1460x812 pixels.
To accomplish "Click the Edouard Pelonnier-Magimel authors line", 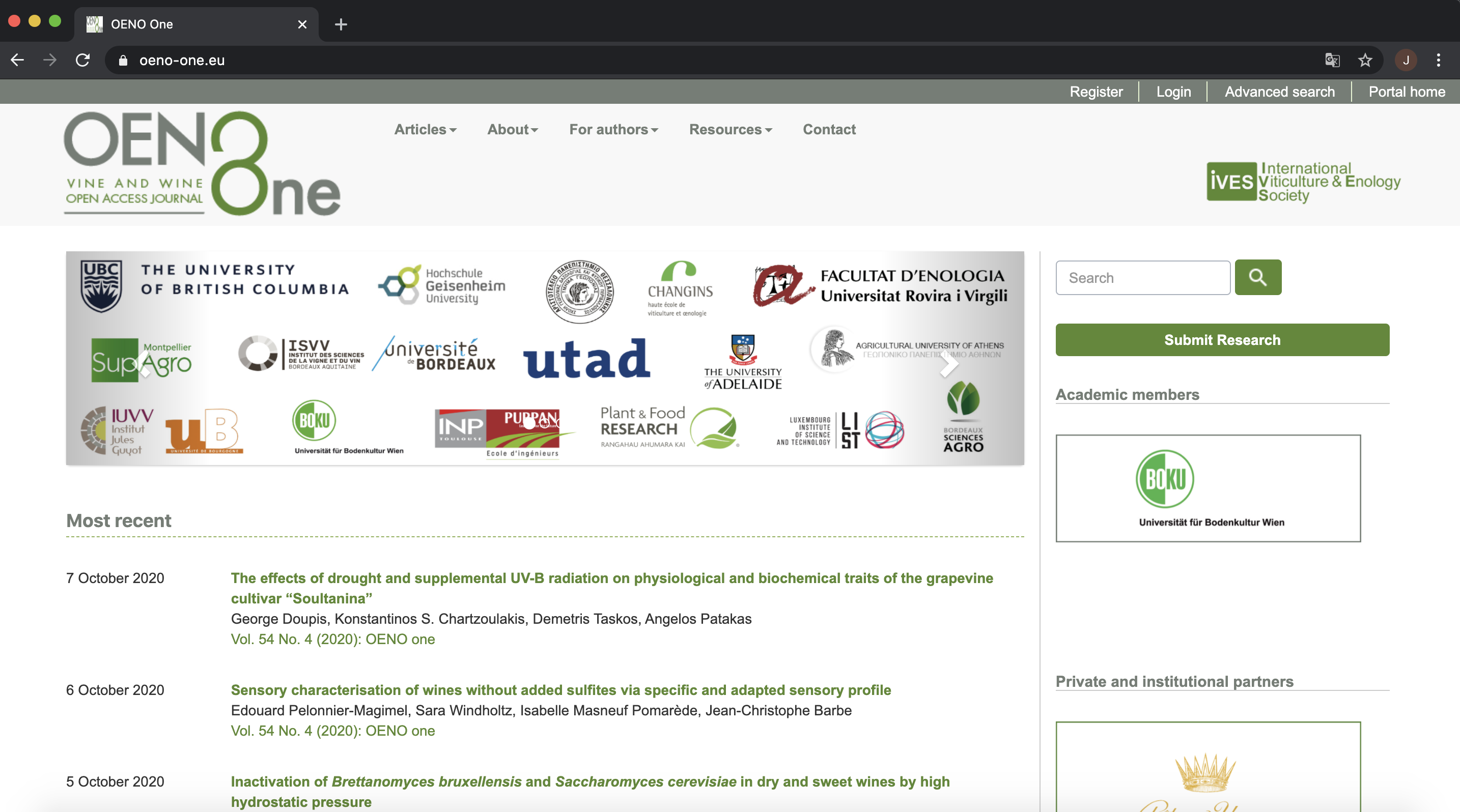I will tap(541, 710).
